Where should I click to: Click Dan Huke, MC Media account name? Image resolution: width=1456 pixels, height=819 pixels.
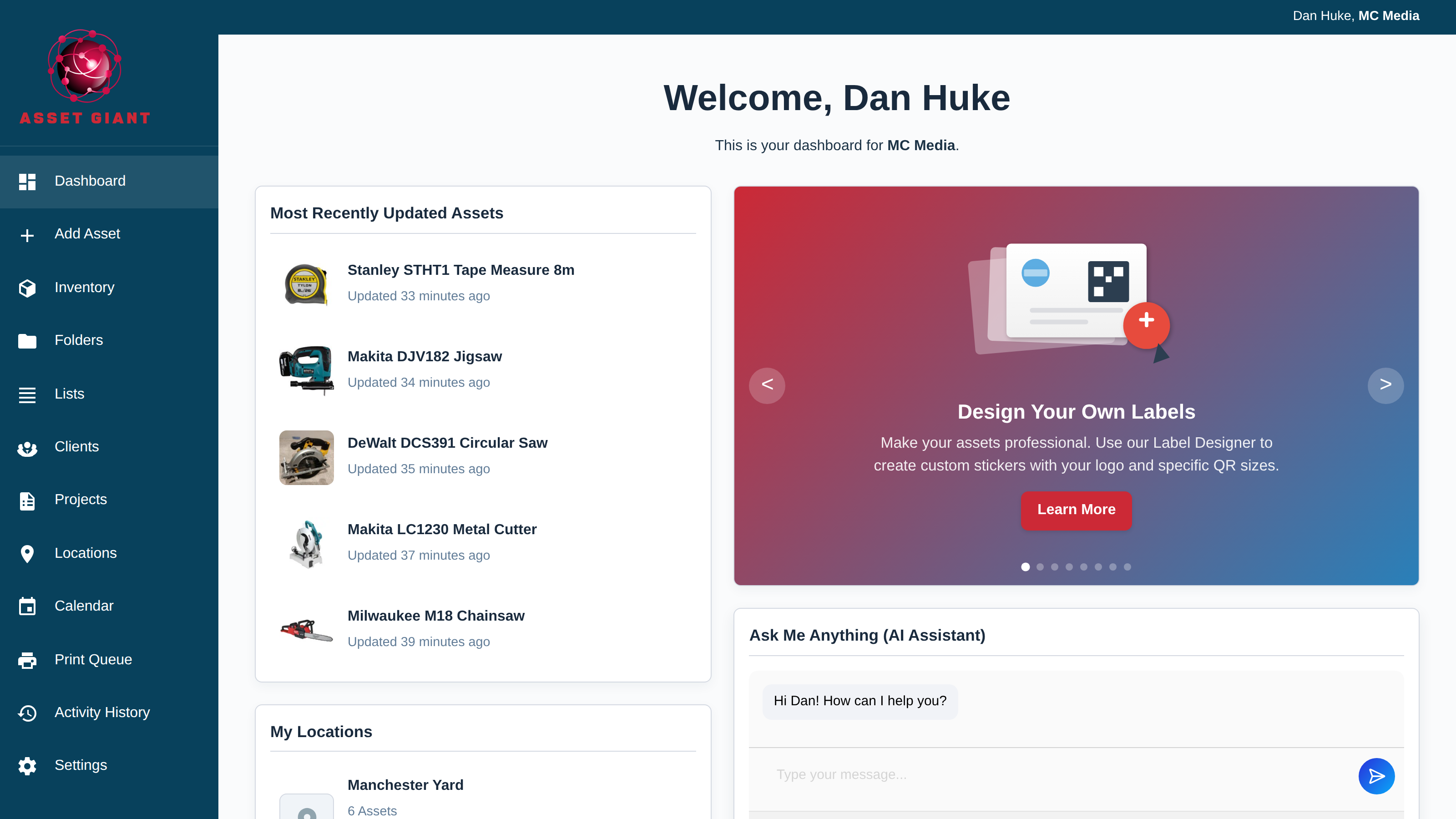pyautogui.click(x=1355, y=16)
